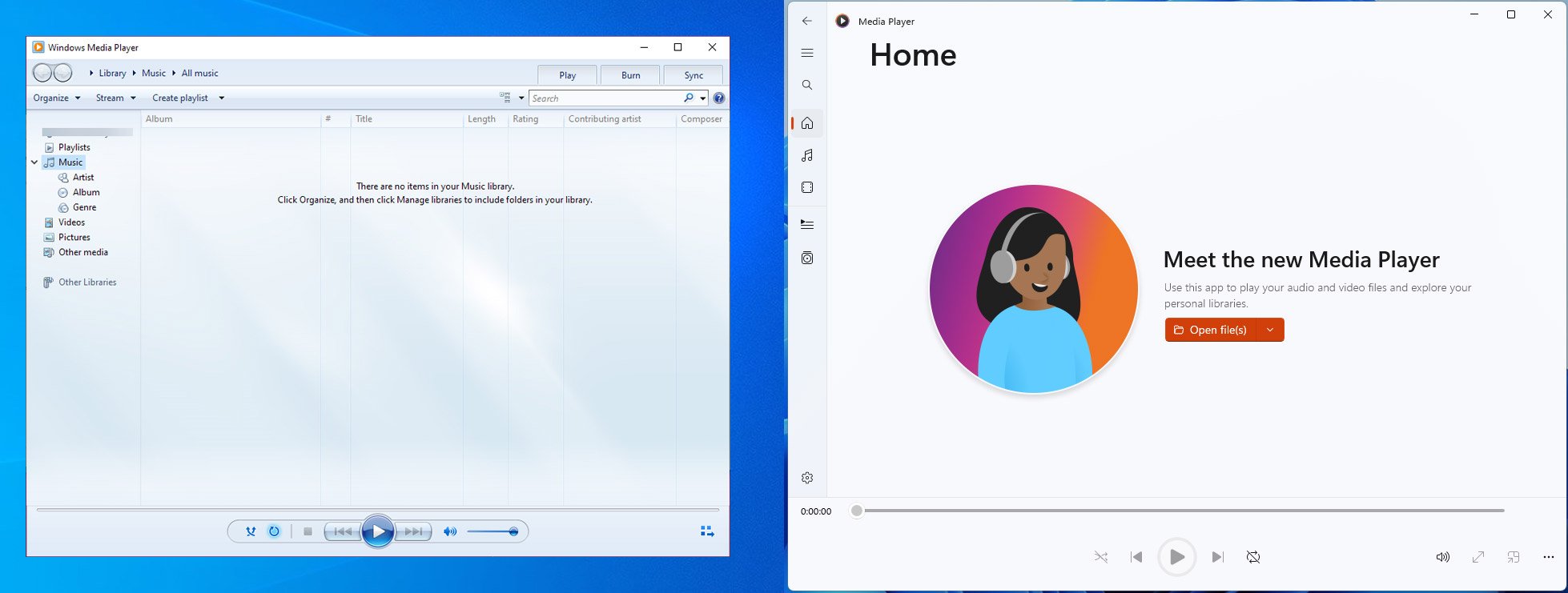Open Windows Media Player help icon
The image size is (1568, 593).
719,98
